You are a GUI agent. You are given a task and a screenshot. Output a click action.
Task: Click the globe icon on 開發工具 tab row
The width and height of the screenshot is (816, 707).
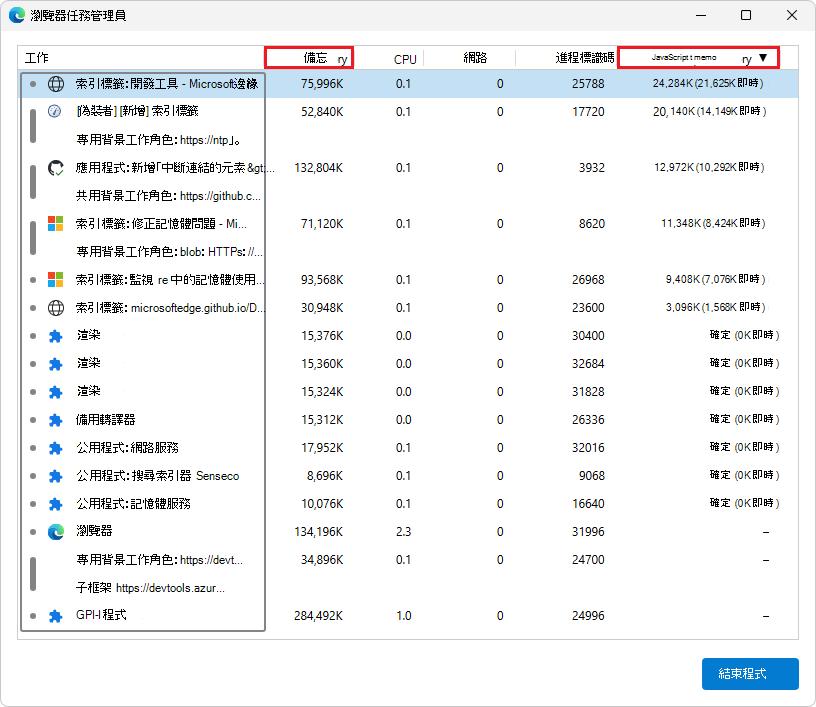[56, 83]
